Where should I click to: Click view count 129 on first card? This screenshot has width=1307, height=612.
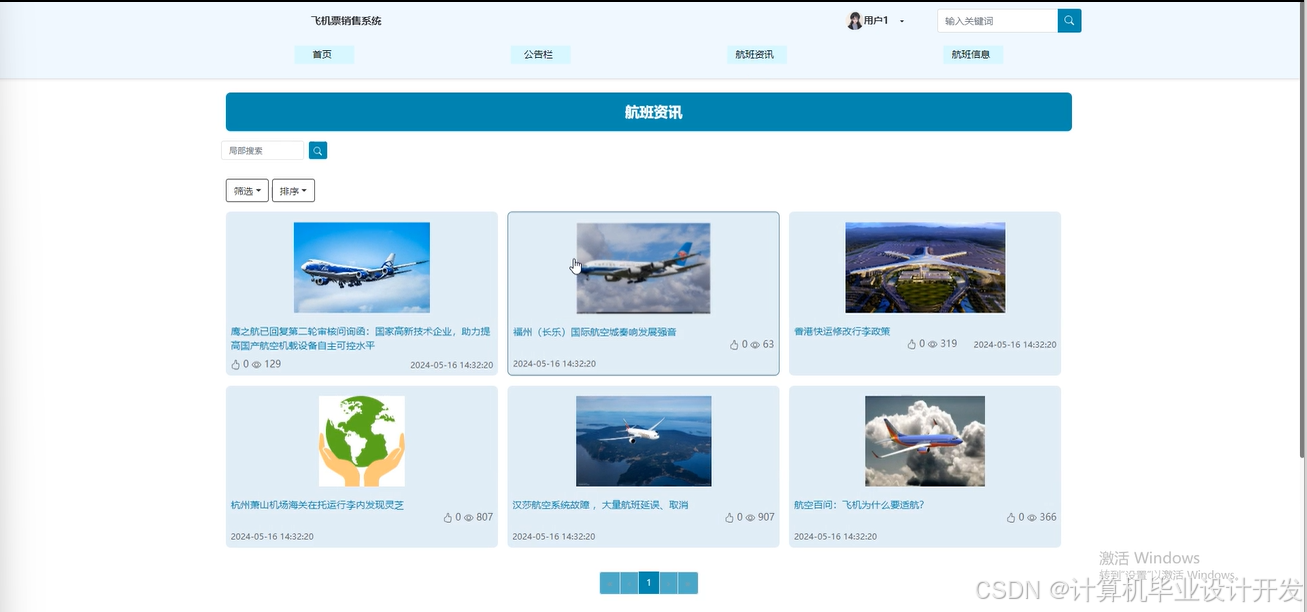272,364
